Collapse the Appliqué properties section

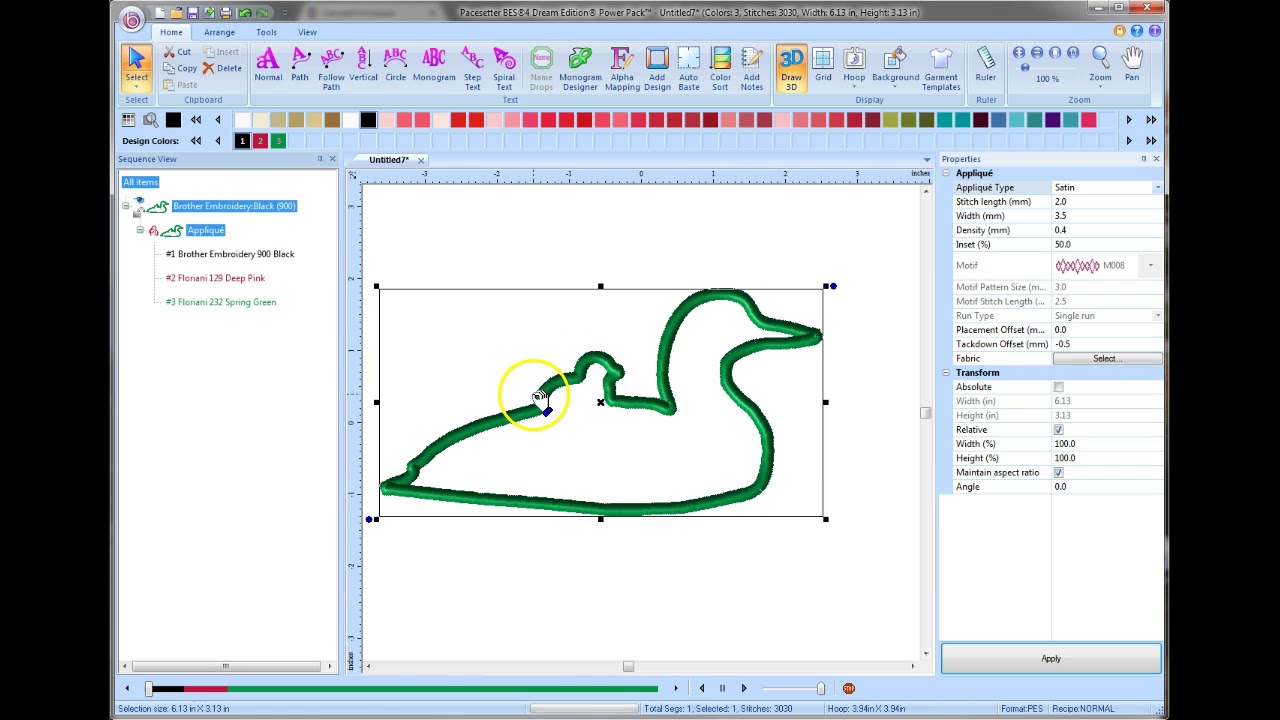pos(946,174)
